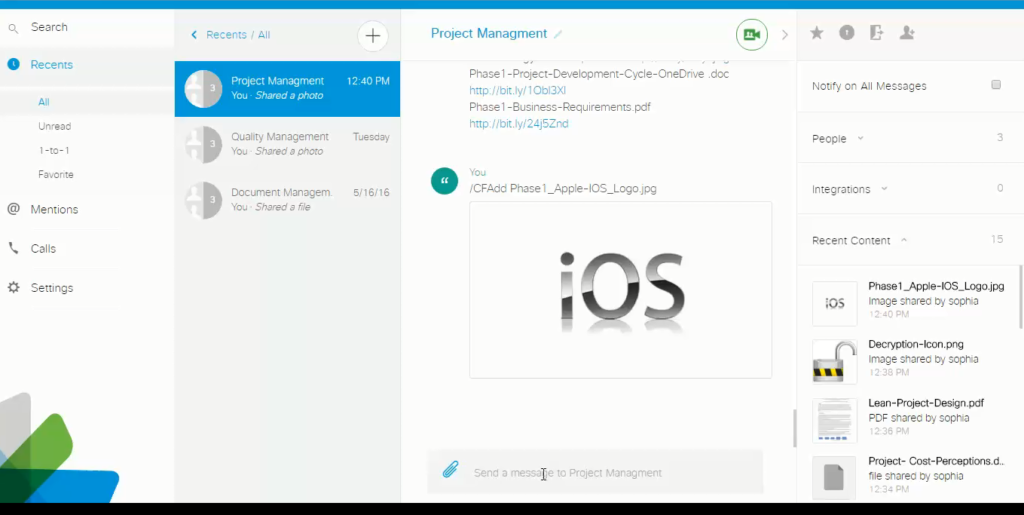The image size is (1024, 515).
Task: Click Recents breadcrumb link
Action: point(226,35)
